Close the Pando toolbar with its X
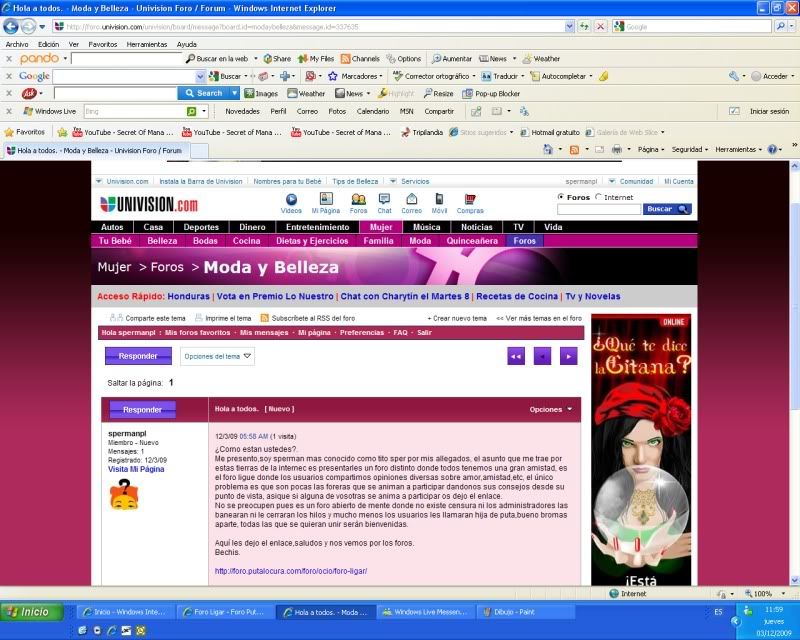Screen dimensions: 800x640 (x=9, y=59)
